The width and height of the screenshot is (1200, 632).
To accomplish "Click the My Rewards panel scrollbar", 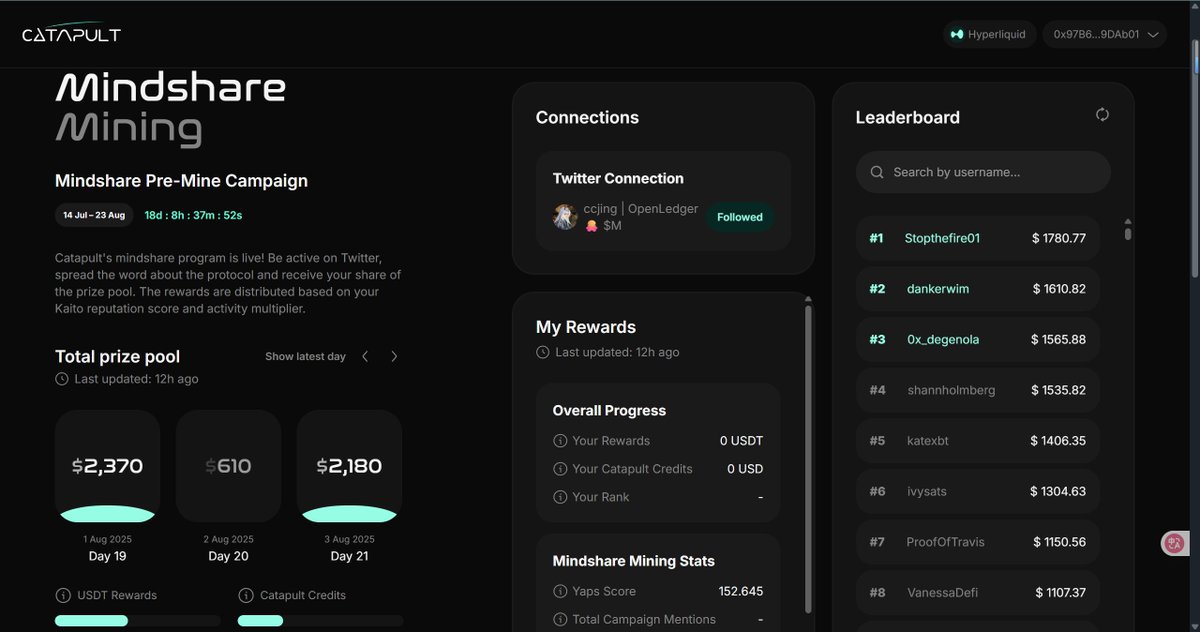I will (x=808, y=460).
